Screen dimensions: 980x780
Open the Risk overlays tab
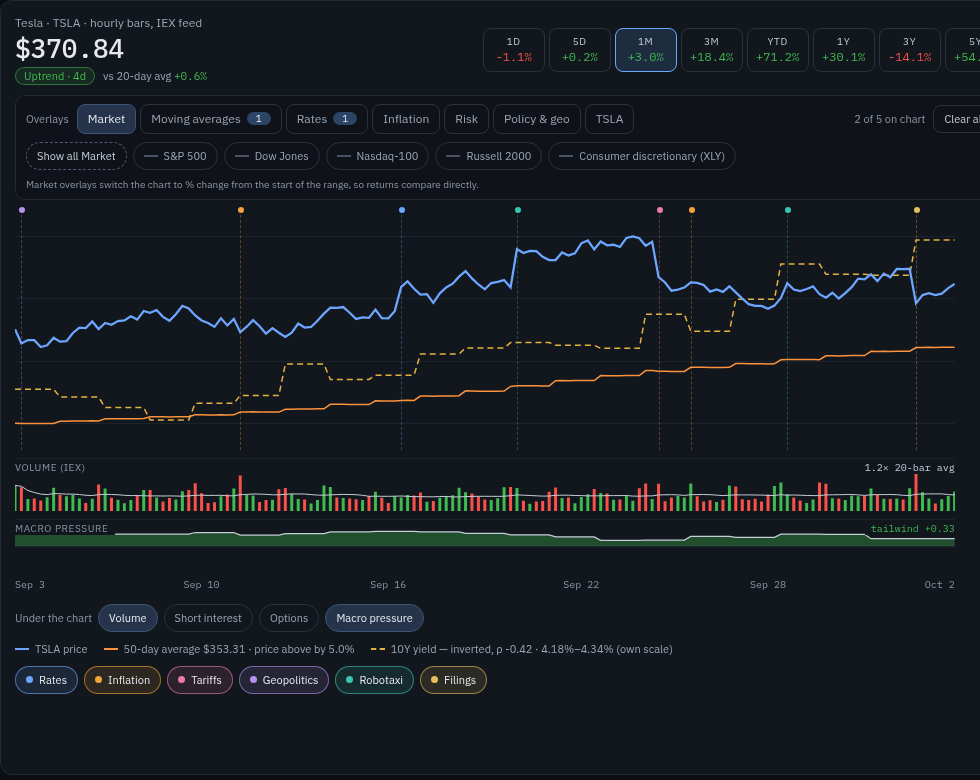coord(466,119)
